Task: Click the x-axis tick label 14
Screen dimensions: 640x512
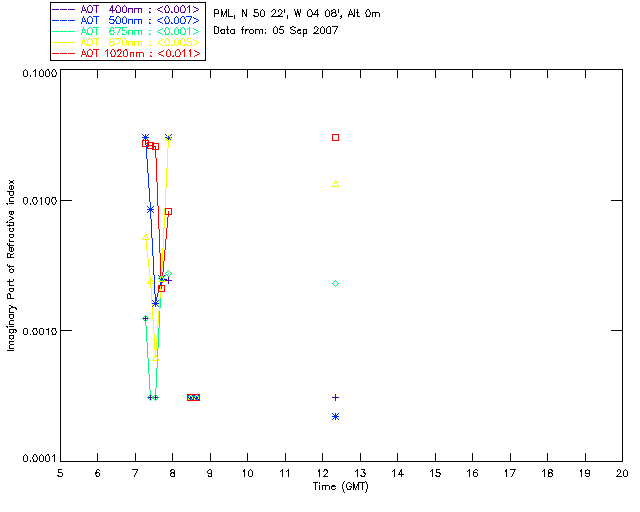Action: pos(398,473)
